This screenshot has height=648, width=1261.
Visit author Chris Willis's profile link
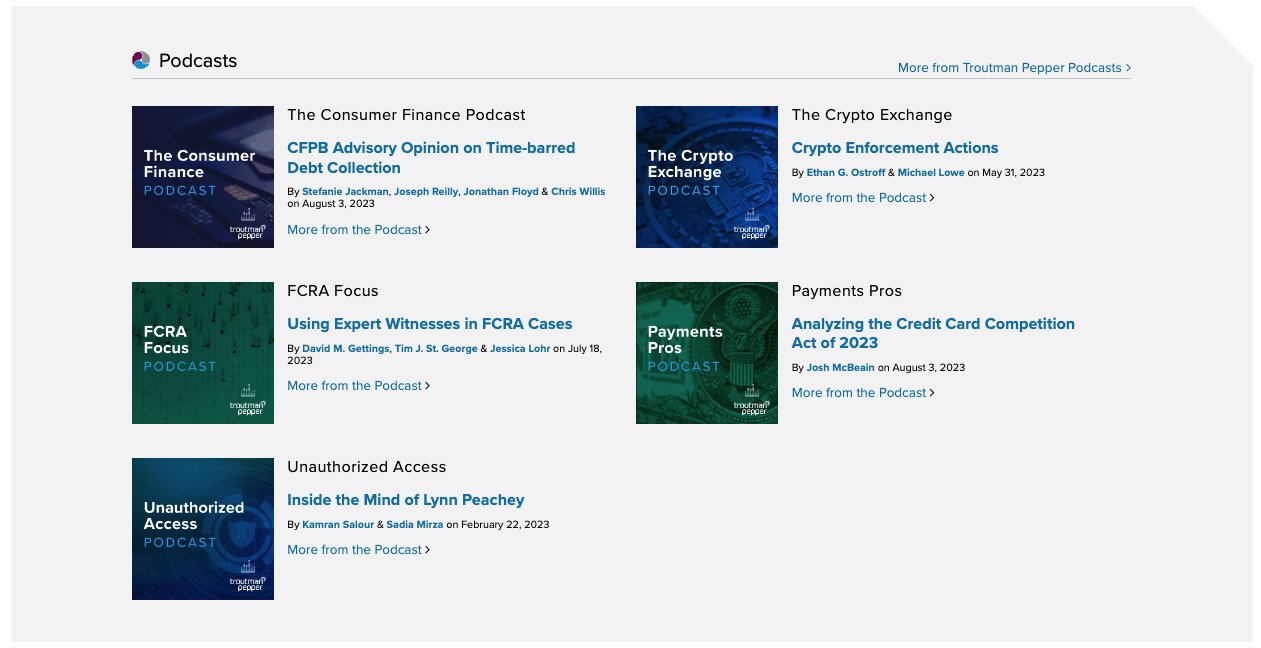pos(578,192)
